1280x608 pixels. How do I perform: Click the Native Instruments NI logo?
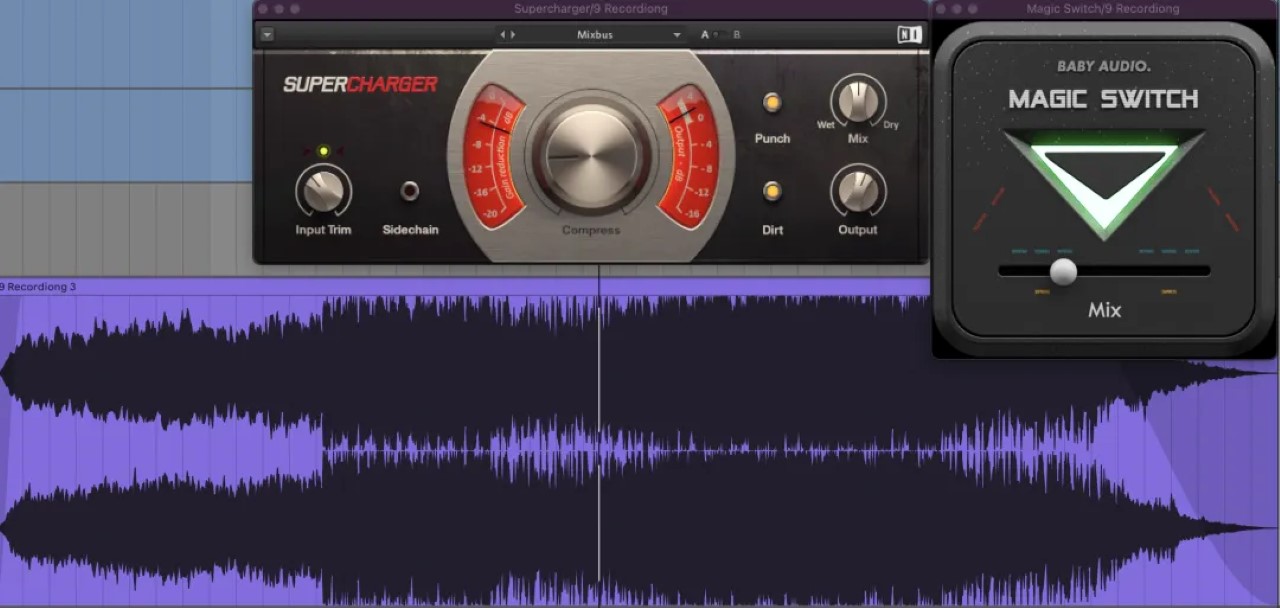pyautogui.click(x=909, y=34)
